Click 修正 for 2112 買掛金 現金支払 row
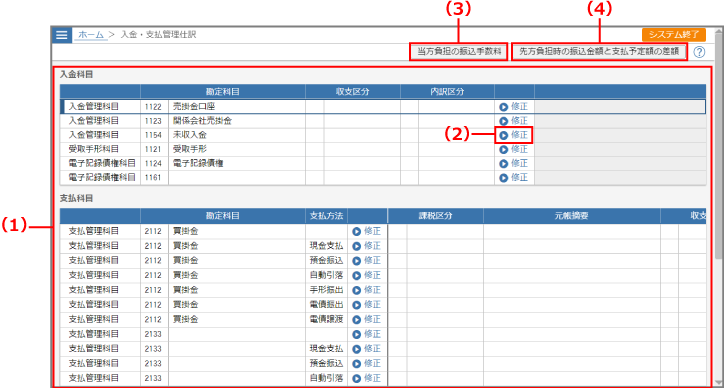This screenshot has width=724, height=388. click(x=367, y=246)
